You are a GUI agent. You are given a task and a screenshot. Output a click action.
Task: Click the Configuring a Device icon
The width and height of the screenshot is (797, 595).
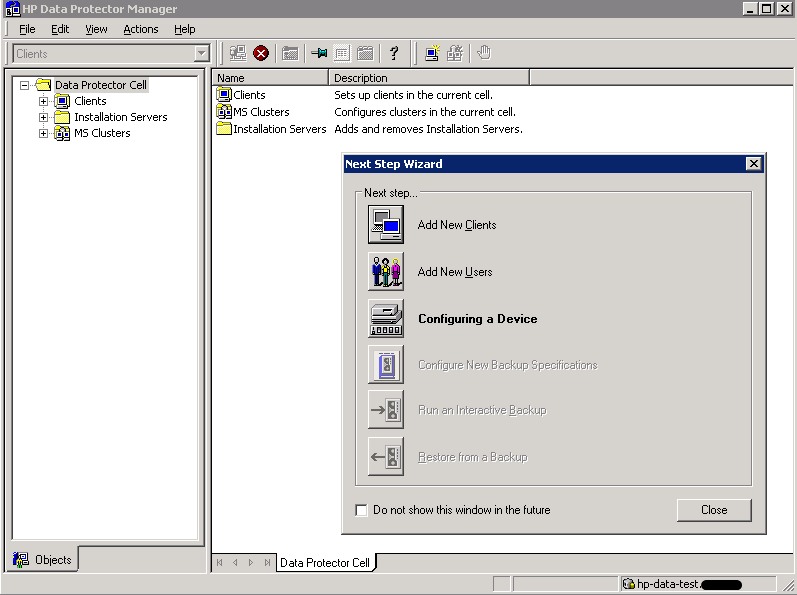tap(386, 319)
